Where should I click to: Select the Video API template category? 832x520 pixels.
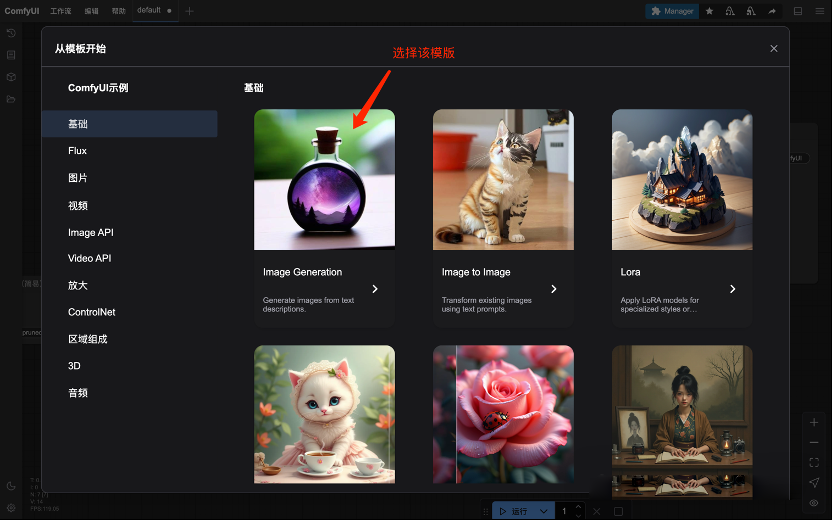pyautogui.click(x=129, y=258)
